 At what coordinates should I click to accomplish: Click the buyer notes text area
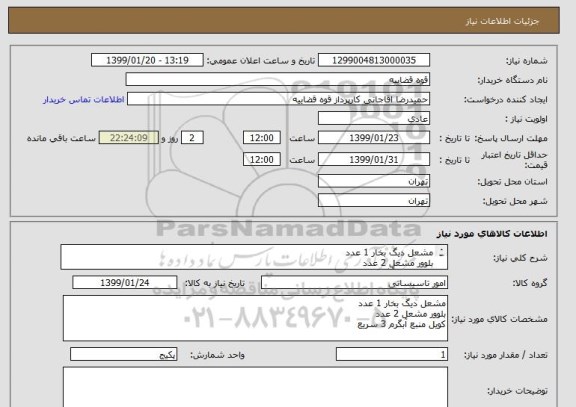click(255, 387)
